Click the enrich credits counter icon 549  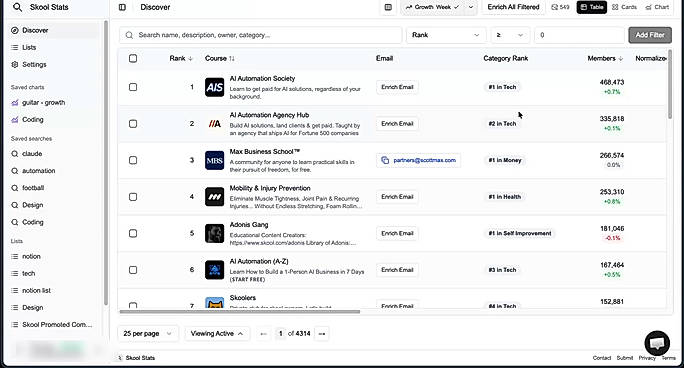(560, 7)
